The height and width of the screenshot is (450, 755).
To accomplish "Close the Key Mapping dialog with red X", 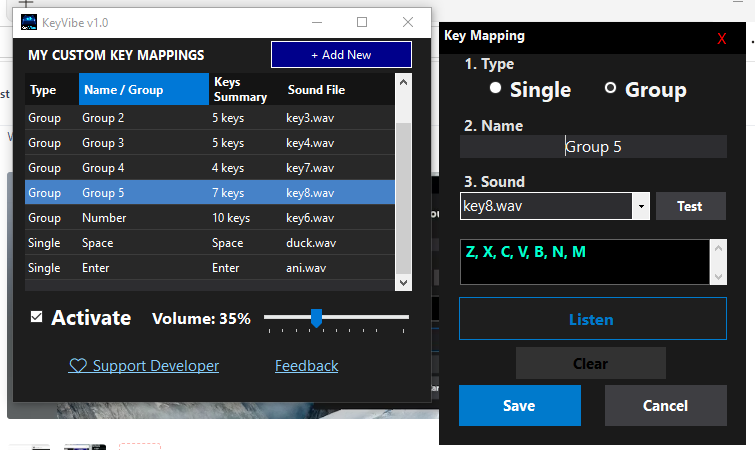I will (x=721, y=39).
